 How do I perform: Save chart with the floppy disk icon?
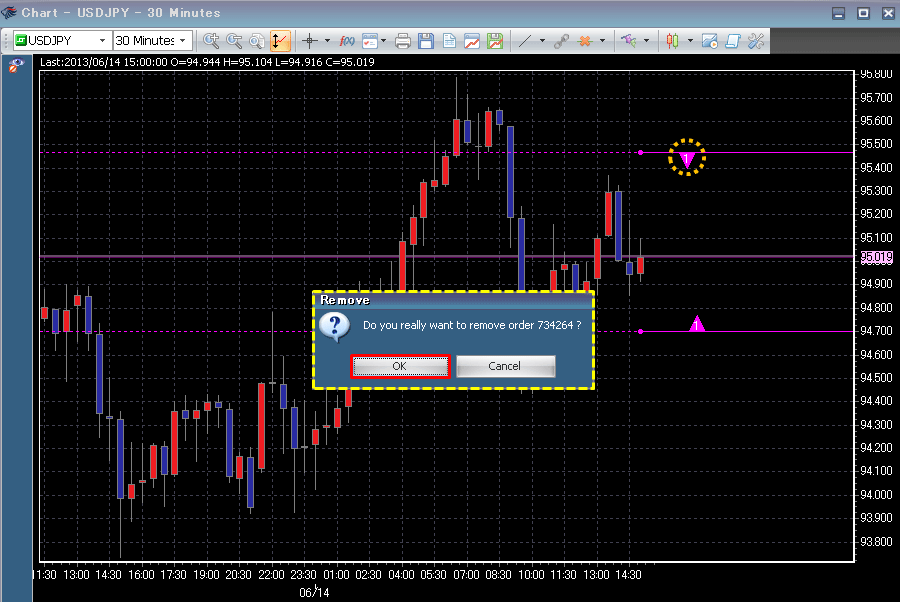(x=425, y=41)
